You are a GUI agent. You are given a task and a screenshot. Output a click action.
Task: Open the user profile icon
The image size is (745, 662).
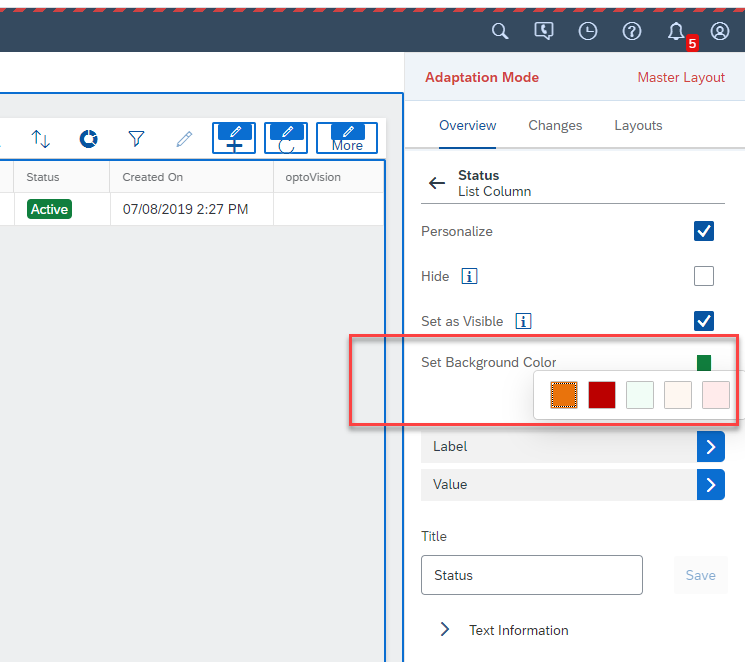point(720,31)
